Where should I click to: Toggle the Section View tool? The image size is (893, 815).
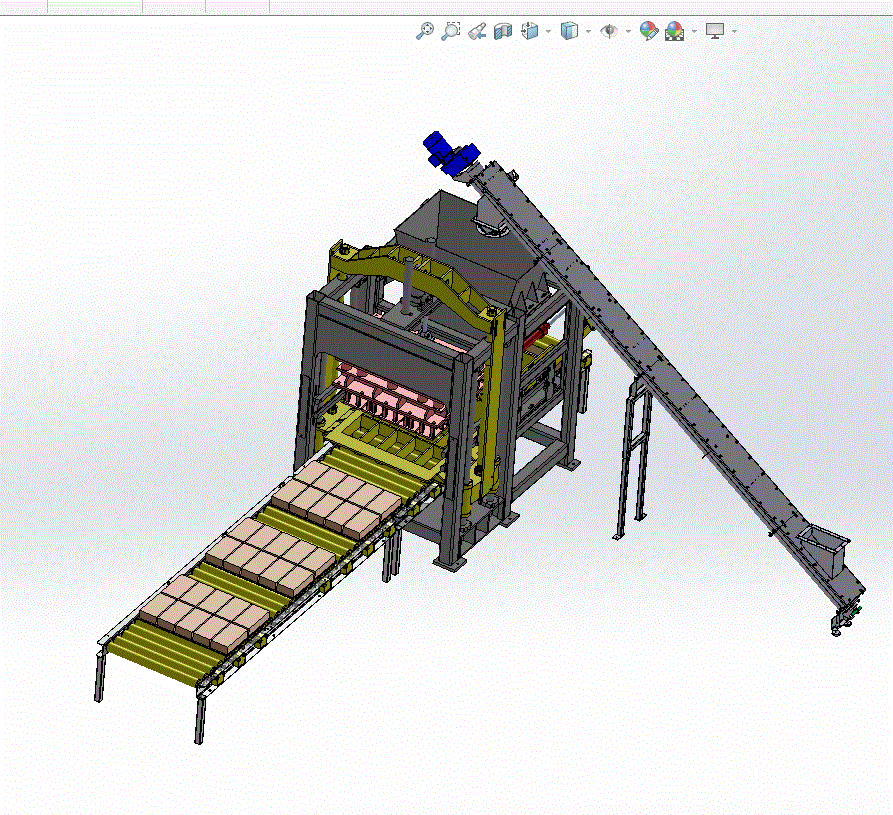(x=503, y=31)
